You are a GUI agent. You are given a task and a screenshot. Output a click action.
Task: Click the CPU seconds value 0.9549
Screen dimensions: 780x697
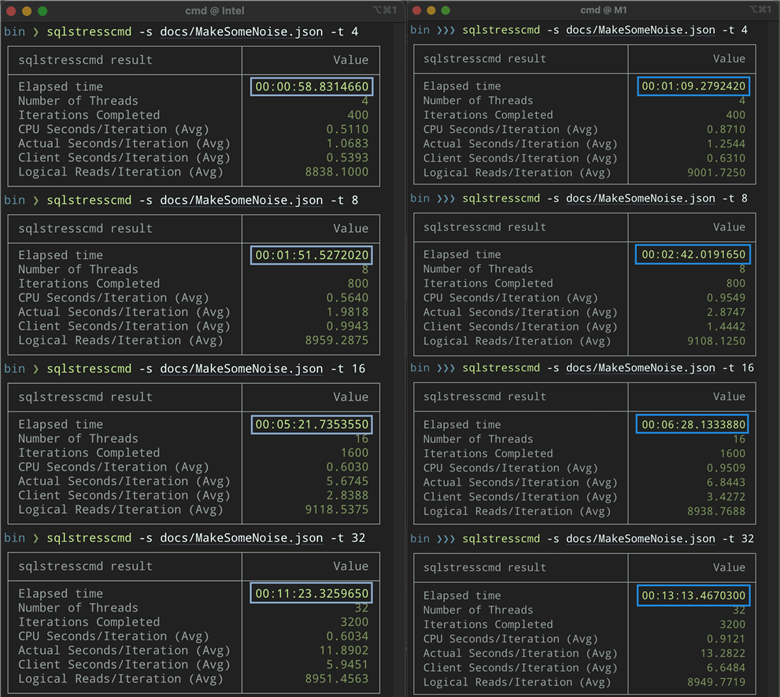coord(726,298)
